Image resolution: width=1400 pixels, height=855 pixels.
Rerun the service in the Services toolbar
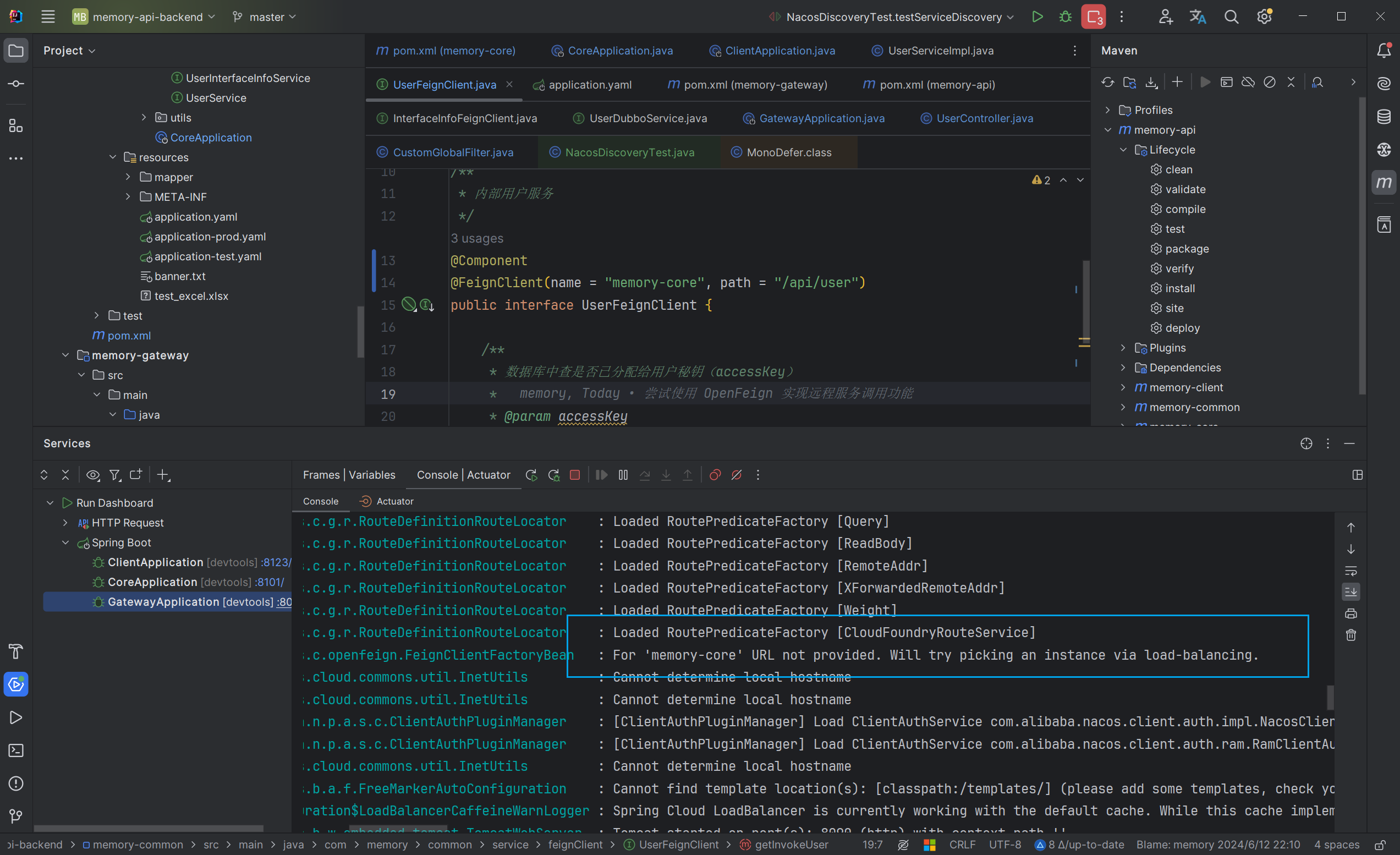tap(531, 475)
